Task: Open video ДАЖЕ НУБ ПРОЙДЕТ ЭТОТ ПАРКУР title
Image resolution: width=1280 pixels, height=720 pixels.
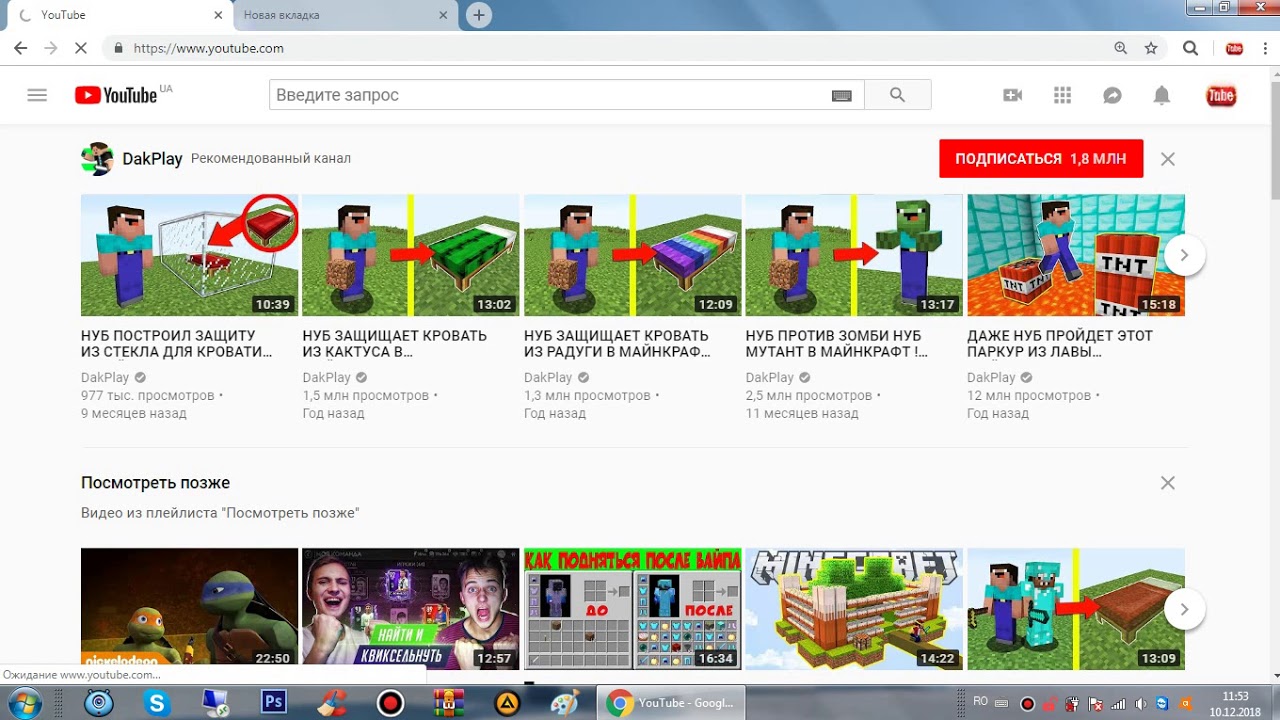Action: (1060, 344)
